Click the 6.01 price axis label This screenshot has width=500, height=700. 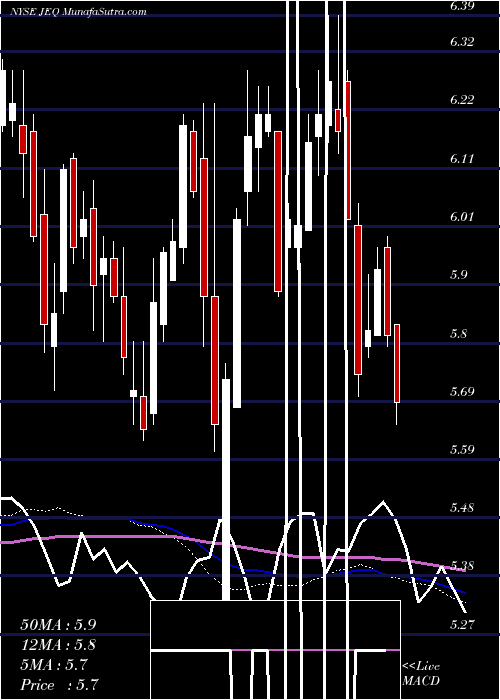460,217
